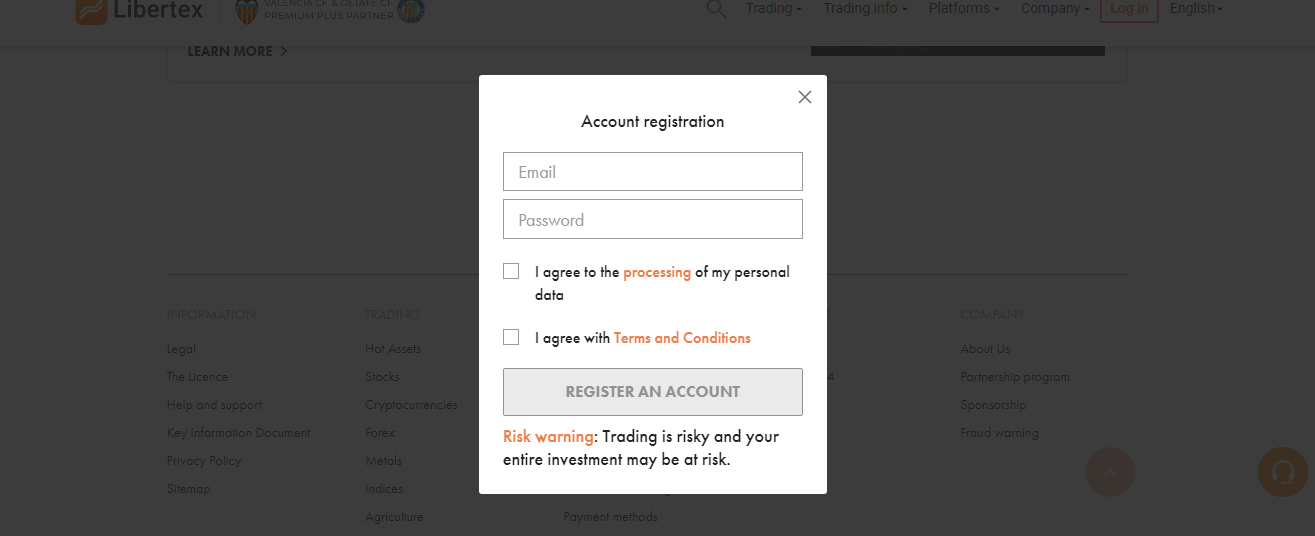Tick the Terms and Conditions checkbox
Screen dimensions: 1315x536
coord(511,337)
